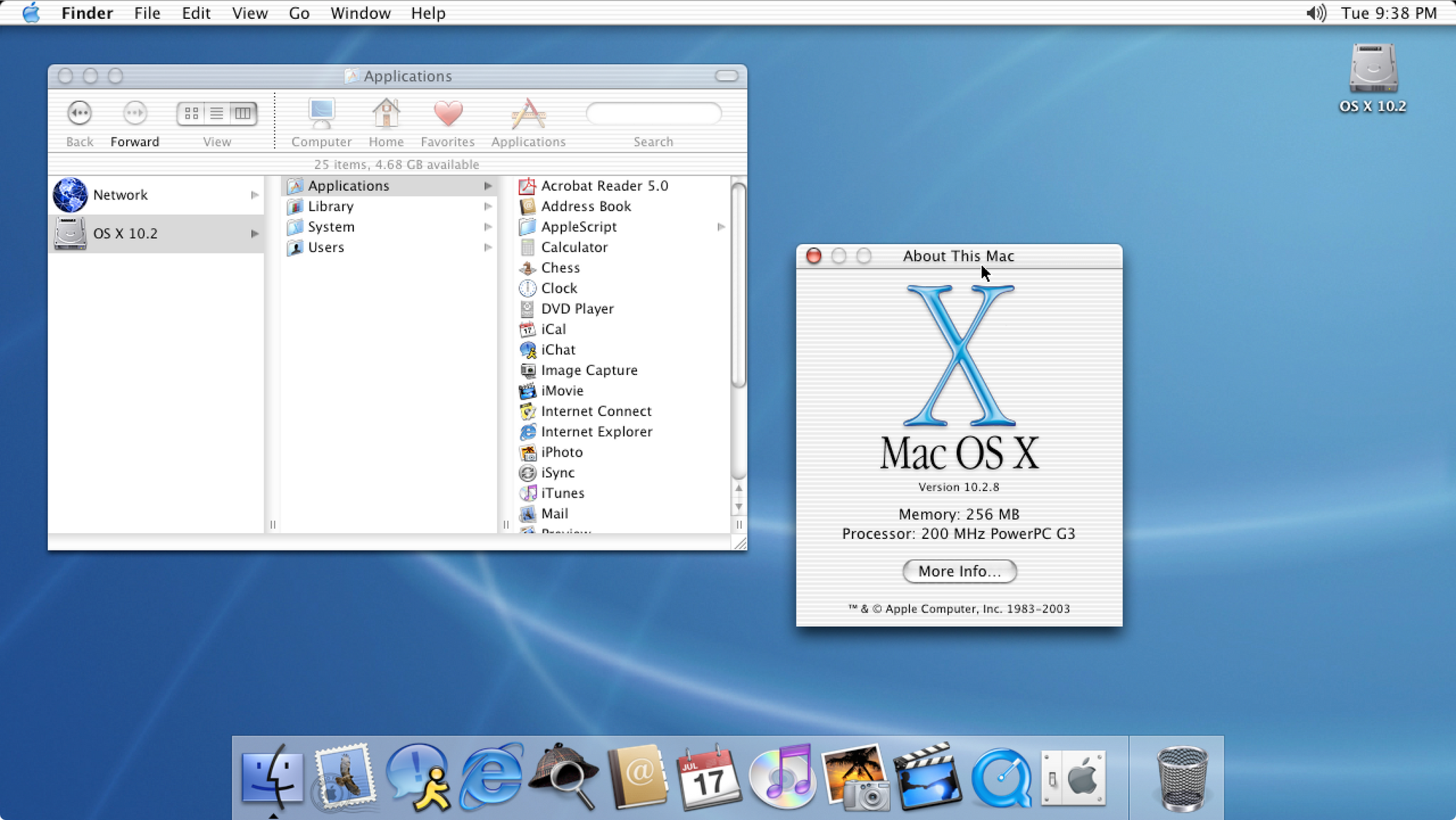The width and height of the screenshot is (1456, 820).
Task: Click the More Info button
Action: point(958,570)
